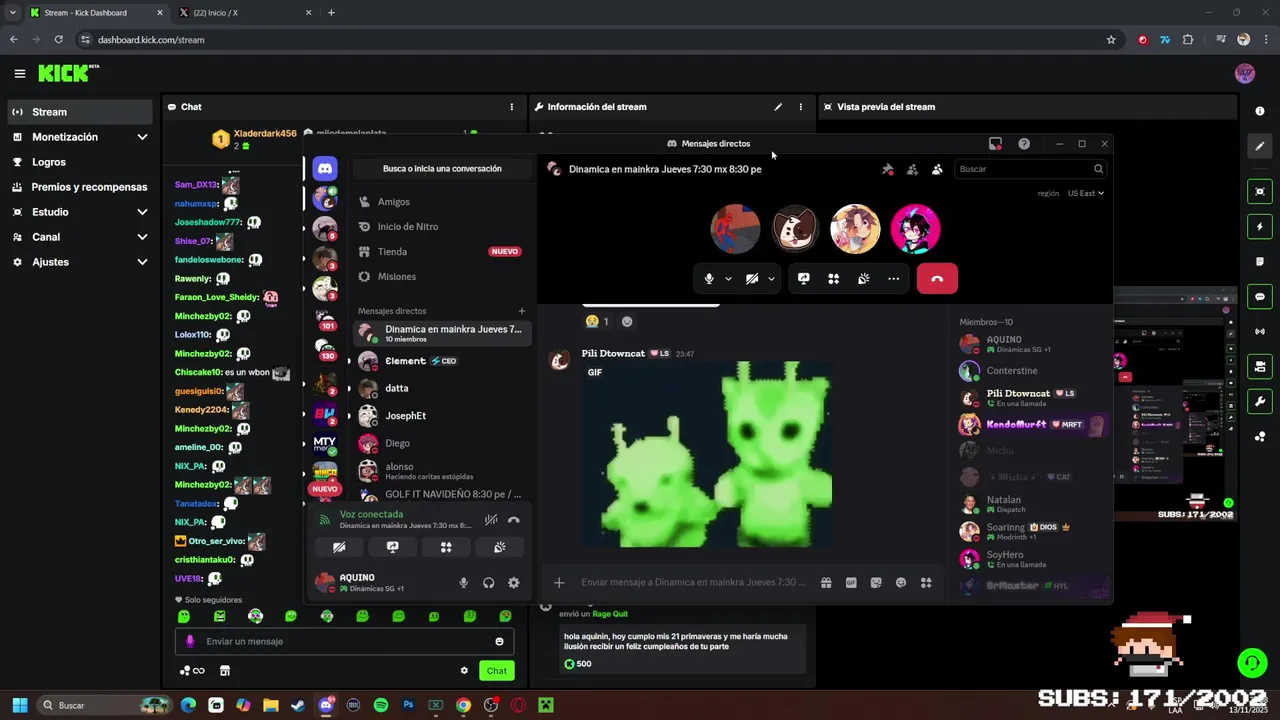Image resolution: width=1280 pixels, height=720 pixels.
Task: Open Discord inbox icon in title bar
Action: click(995, 144)
